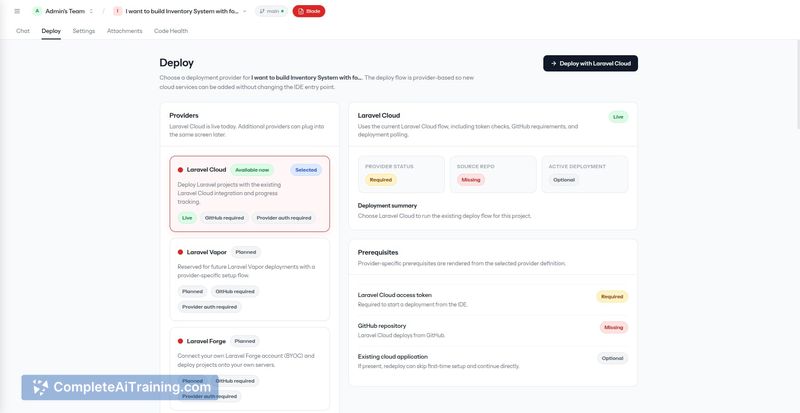Click the Laravel Vapor red dot icon
The height and width of the screenshot is (413, 800).
coord(180,252)
